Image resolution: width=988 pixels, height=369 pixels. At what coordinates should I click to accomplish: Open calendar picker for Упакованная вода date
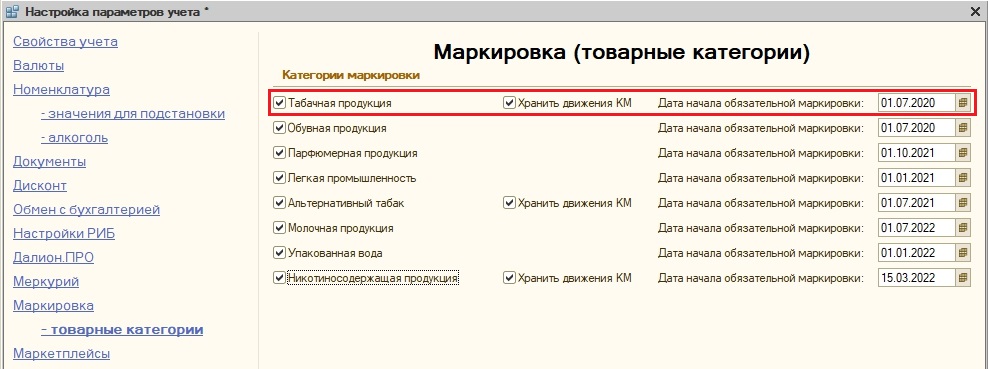[x=963, y=253]
